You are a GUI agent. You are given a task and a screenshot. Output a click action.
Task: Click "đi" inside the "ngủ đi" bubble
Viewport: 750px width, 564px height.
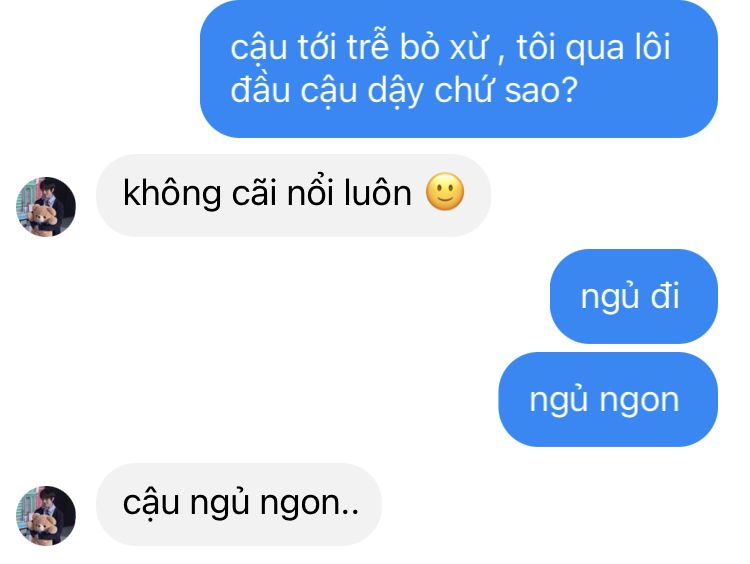tap(665, 296)
